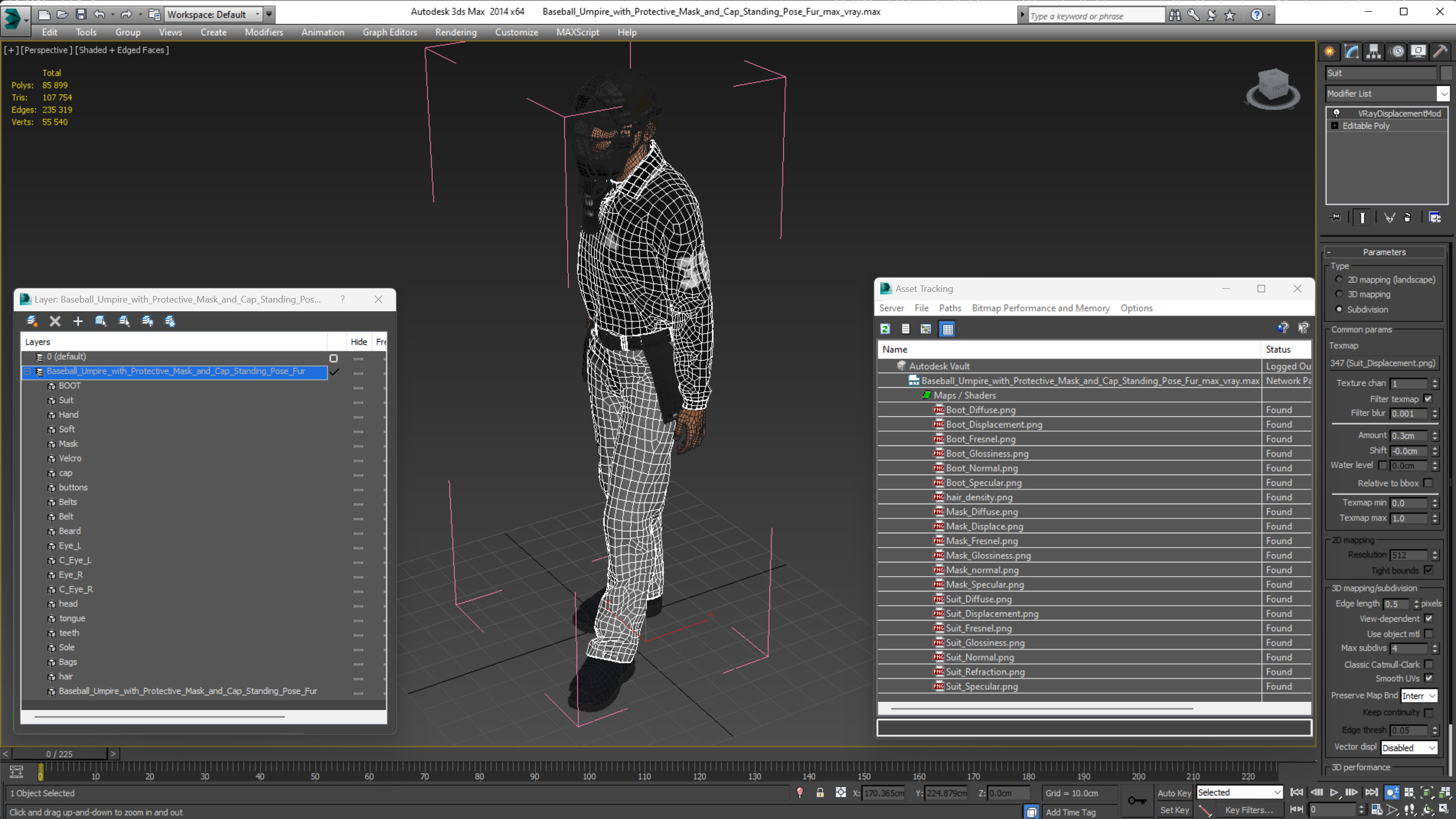1456x819 pixels.
Task: Click the Add Time Tag label
Action: point(1070,812)
